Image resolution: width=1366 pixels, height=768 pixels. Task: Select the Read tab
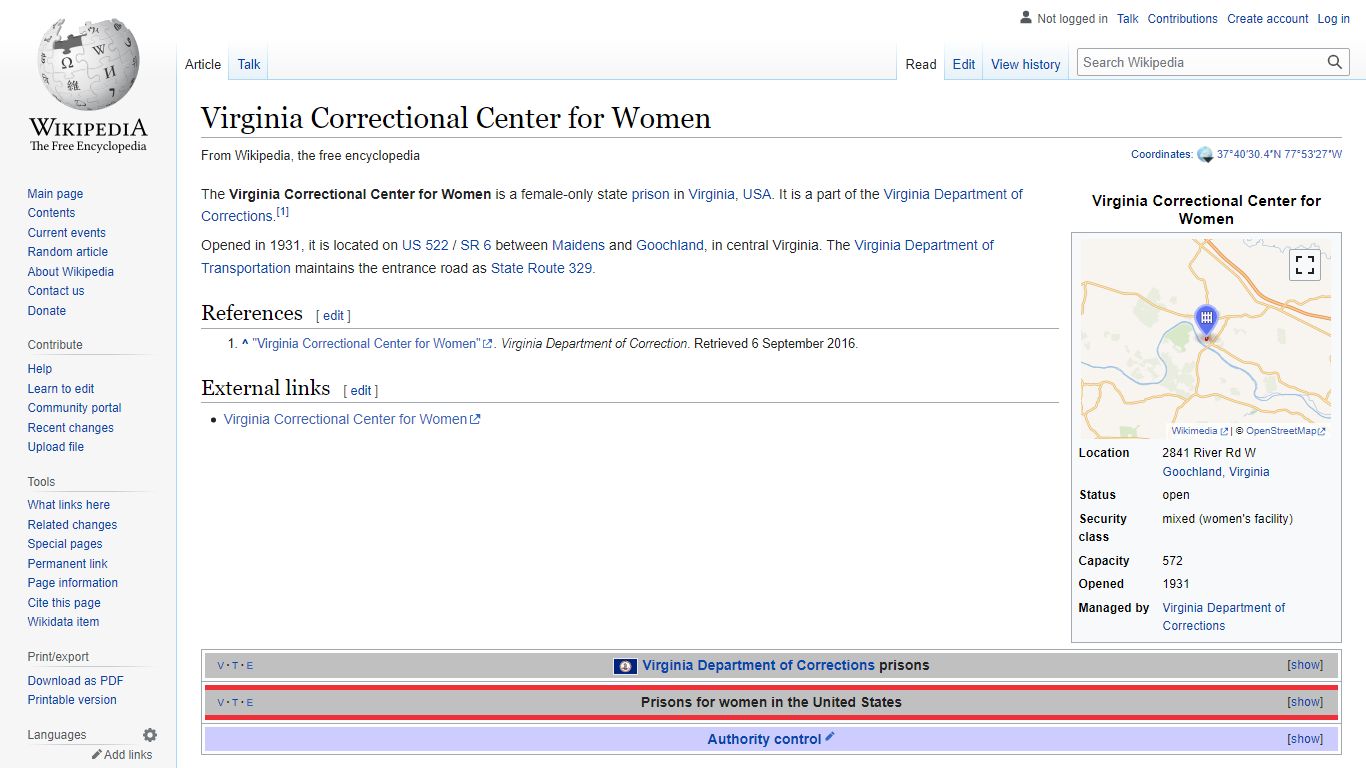click(x=921, y=64)
